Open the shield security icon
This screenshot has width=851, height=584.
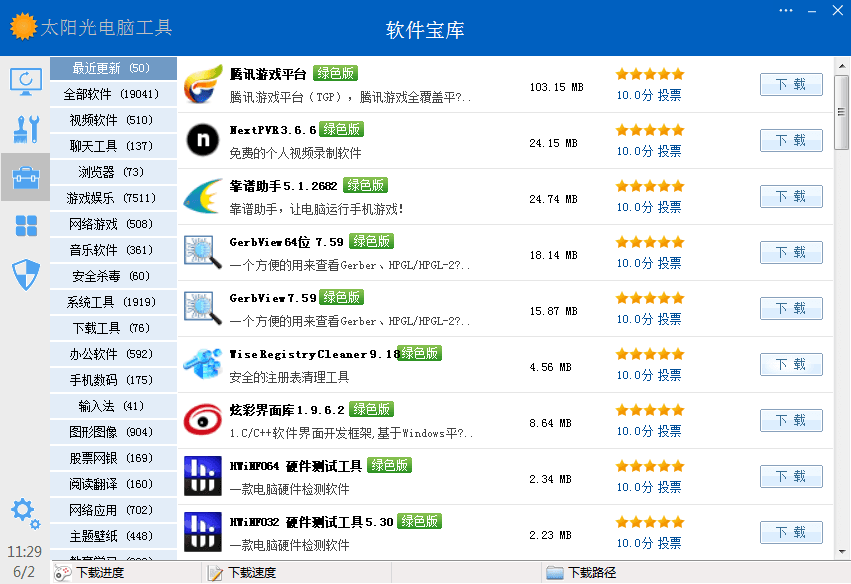pyautogui.click(x=25, y=273)
